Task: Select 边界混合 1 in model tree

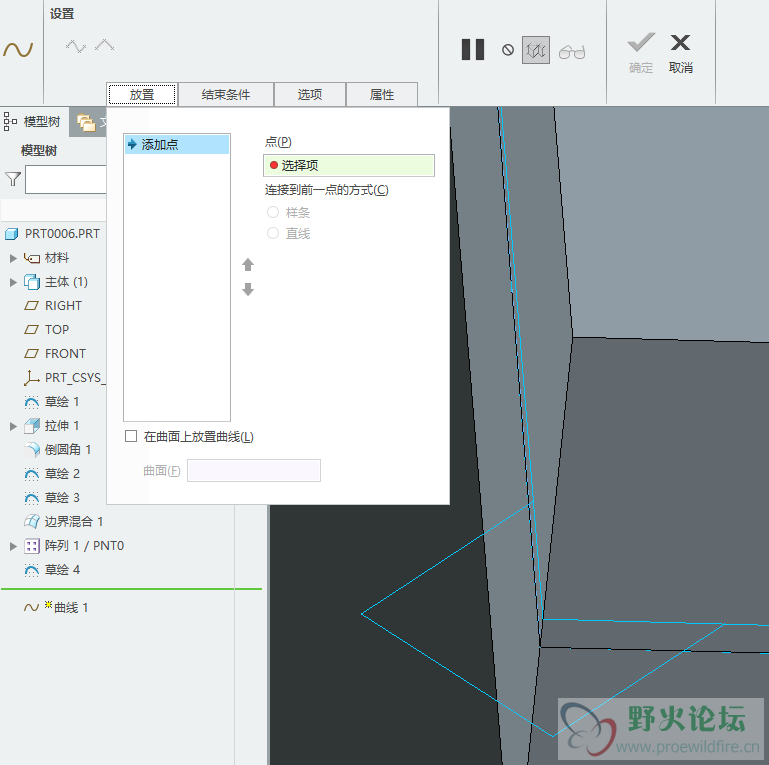Action: [x=73, y=522]
